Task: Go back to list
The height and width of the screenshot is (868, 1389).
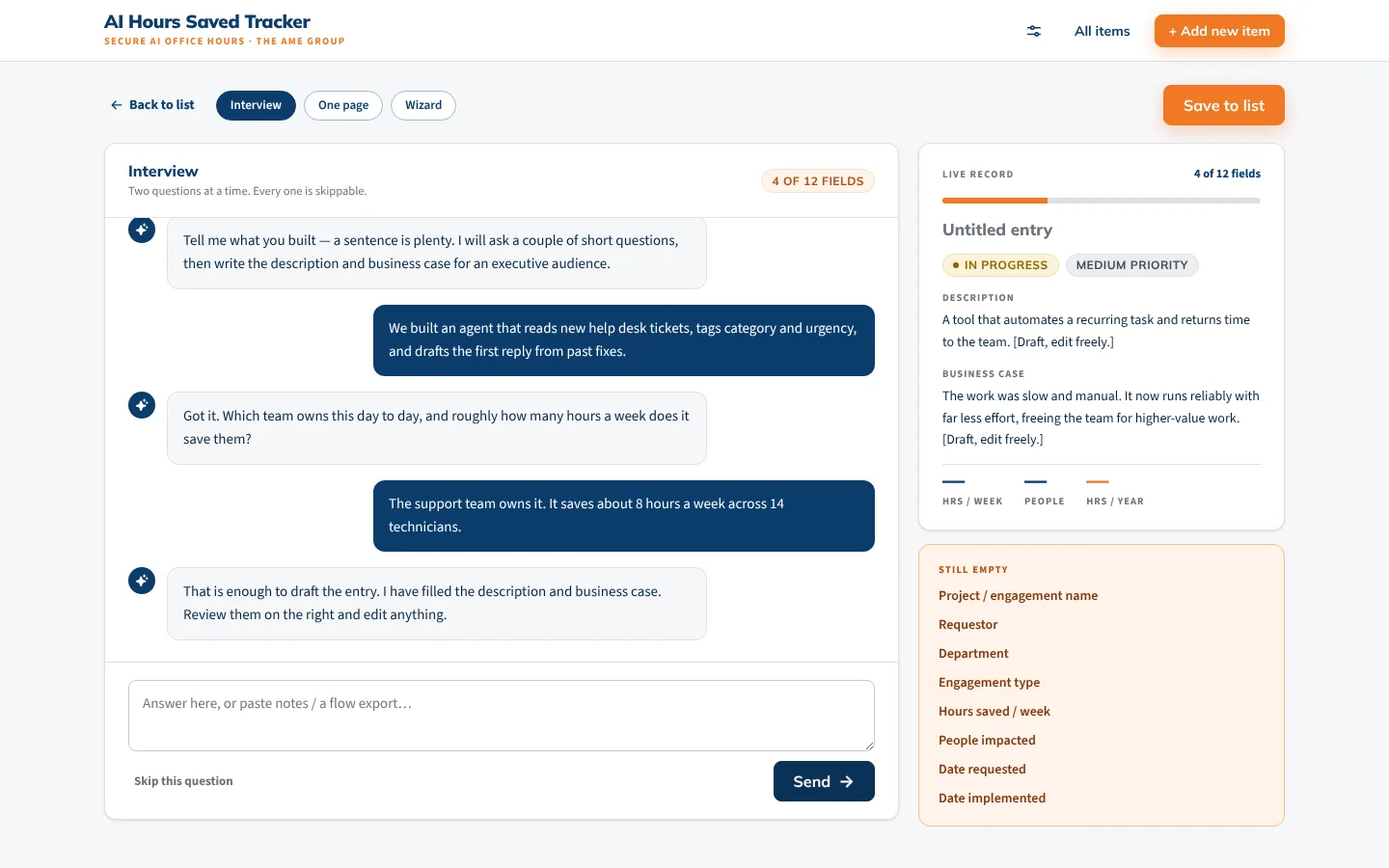Action: coord(152,105)
